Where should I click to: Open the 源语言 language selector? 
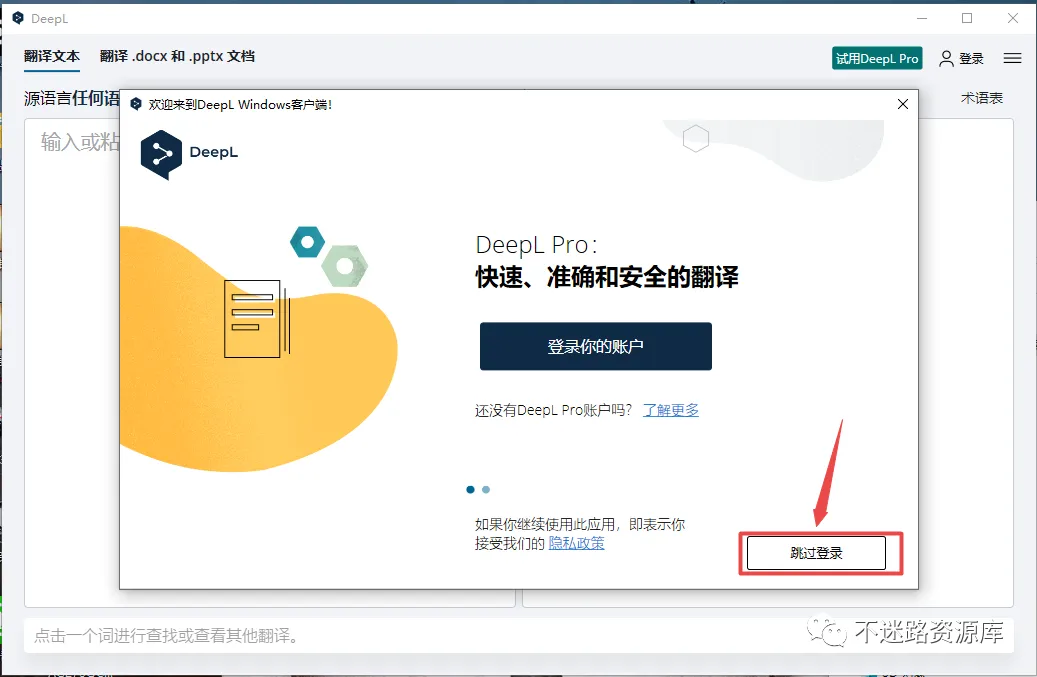coord(72,99)
